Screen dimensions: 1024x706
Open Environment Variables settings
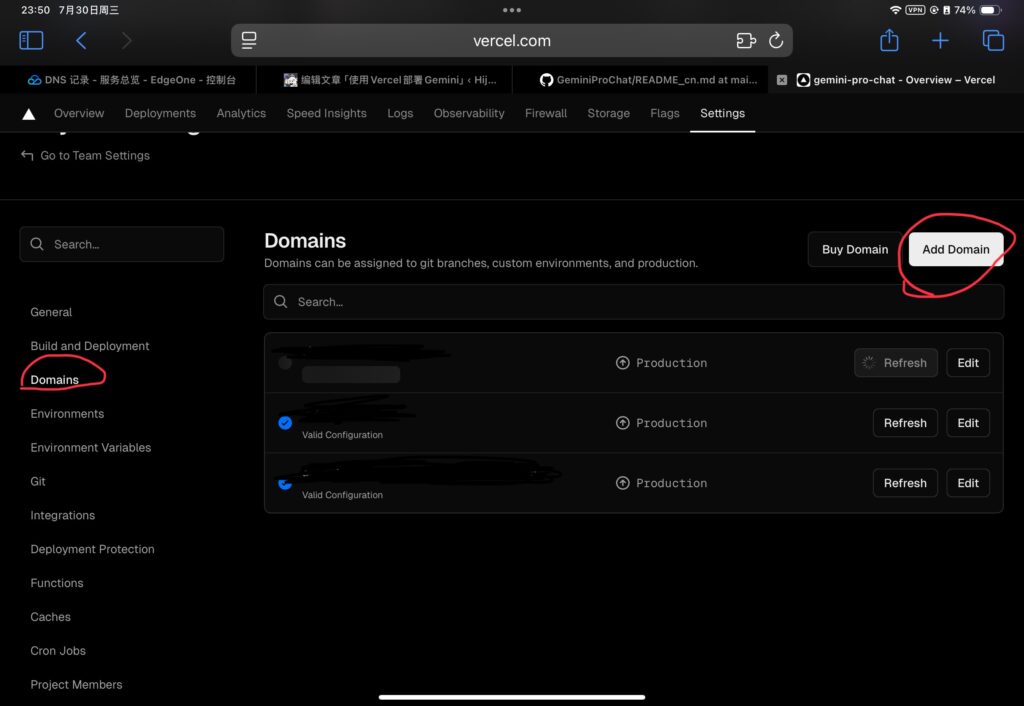[x=91, y=447]
